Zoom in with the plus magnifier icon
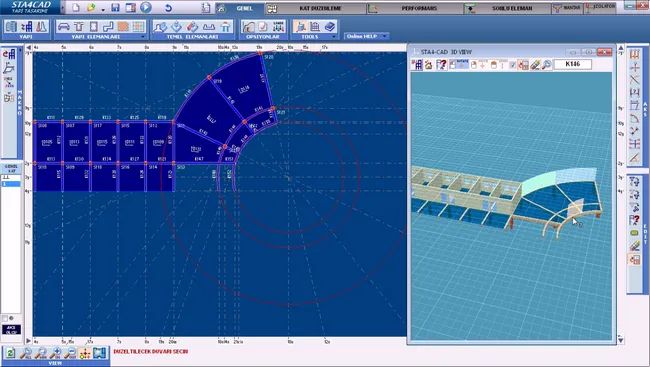This screenshot has width=650, height=367. pyautogui.click(x=56, y=353)
